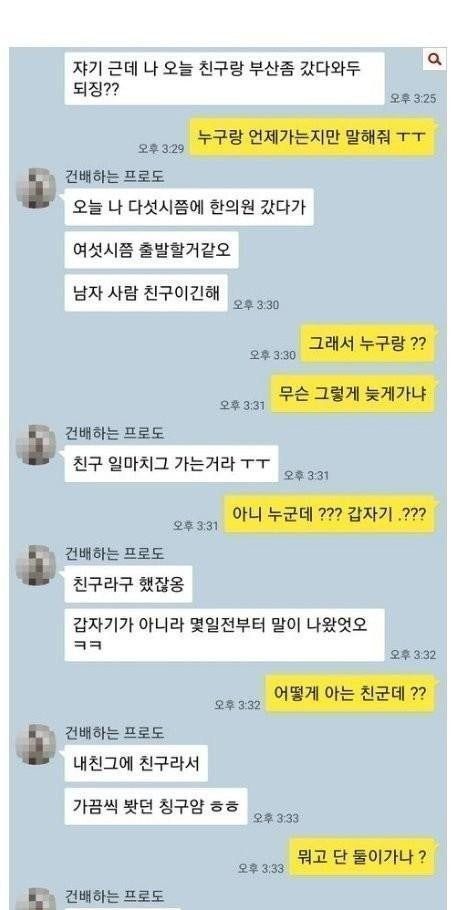This screenshot has height=910, width=455.
Task: Select the message 쟈기 근데 나 오늘 친구랑 부산좀
Action: 225,79
